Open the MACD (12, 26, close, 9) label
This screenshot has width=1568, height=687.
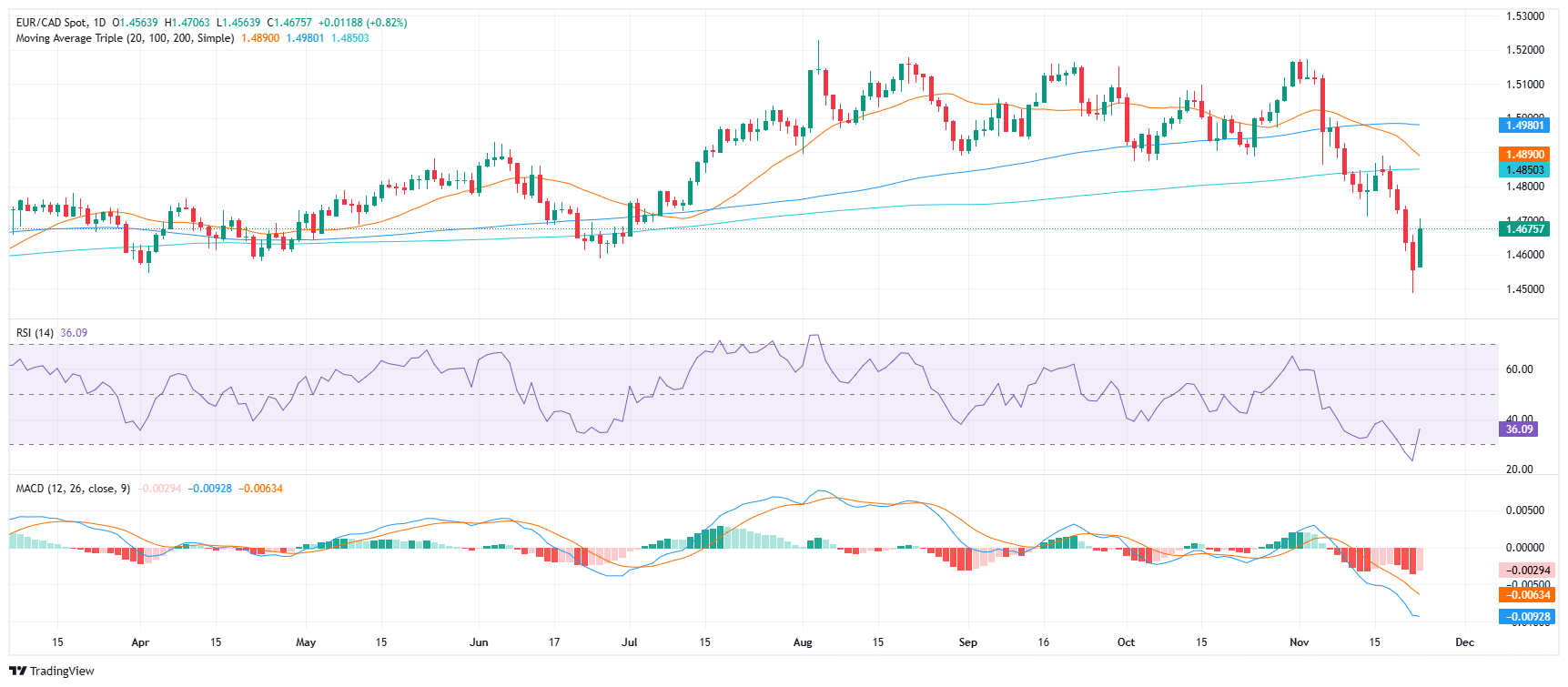click(x=73, y=489)
